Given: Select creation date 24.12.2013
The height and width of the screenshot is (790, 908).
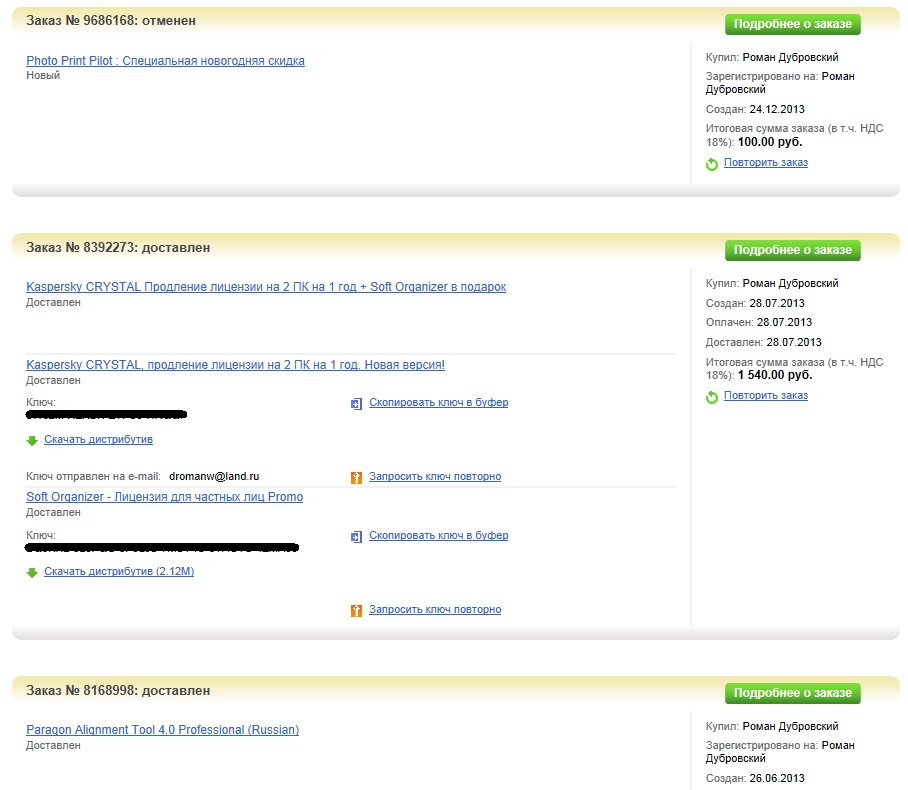Looking at the screenshot, I should point(777,109).
